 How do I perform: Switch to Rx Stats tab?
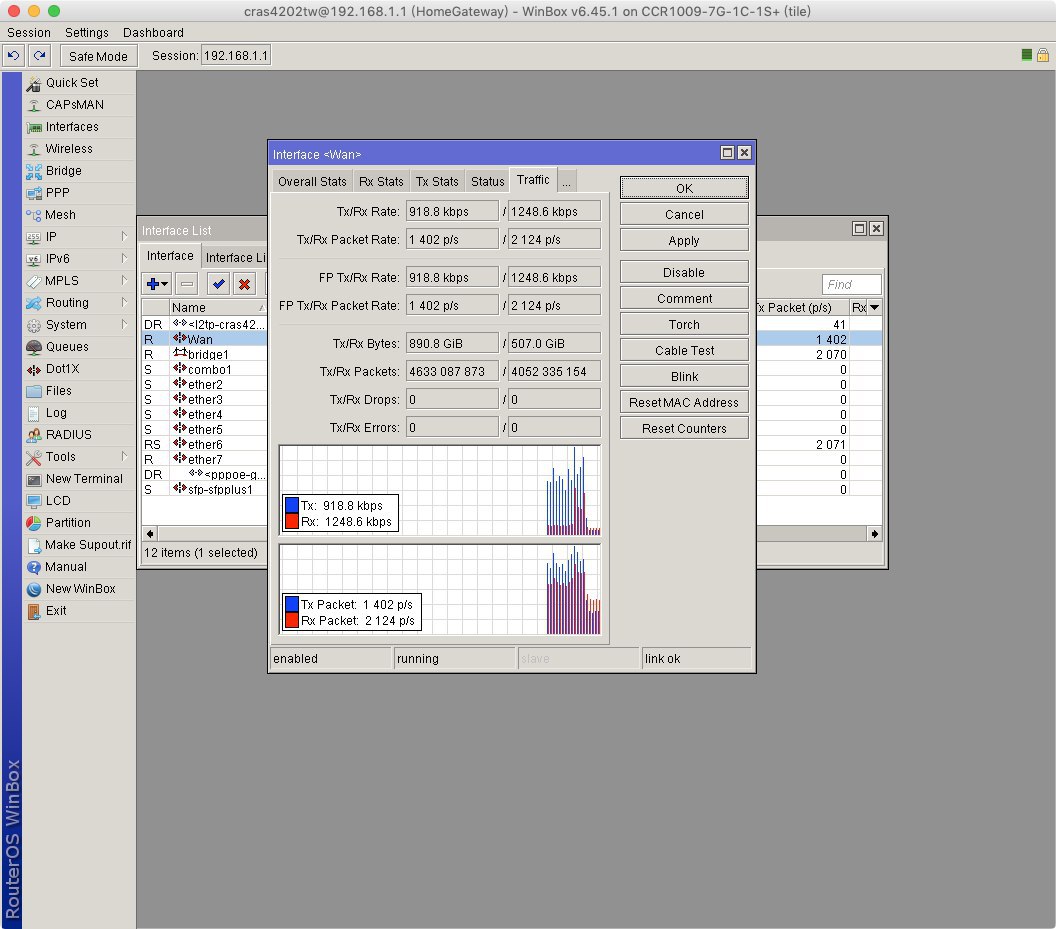click(x=381, y=182)
